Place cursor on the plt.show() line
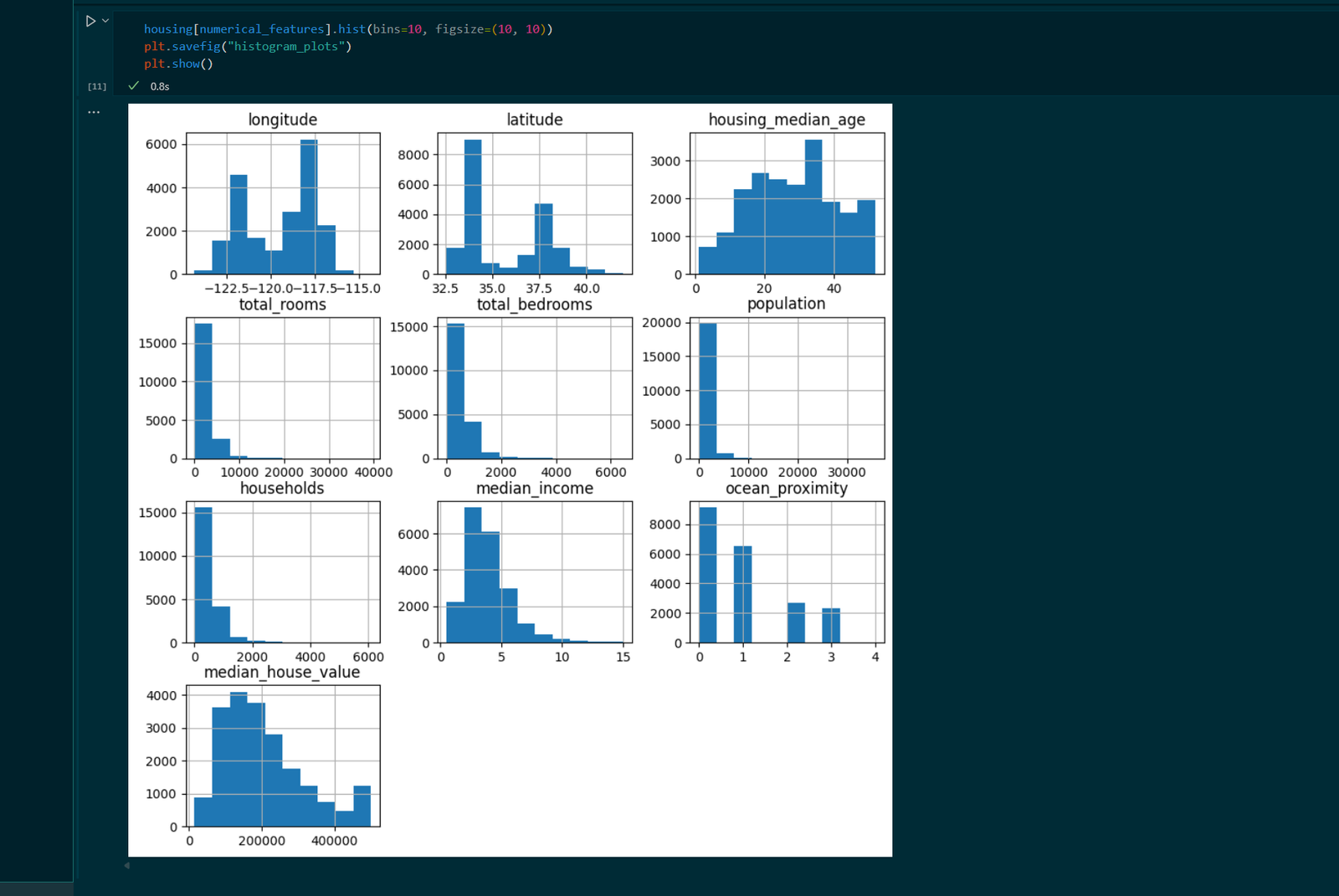This screenshot has width=1339, height=896. click(x=178, y=64)
